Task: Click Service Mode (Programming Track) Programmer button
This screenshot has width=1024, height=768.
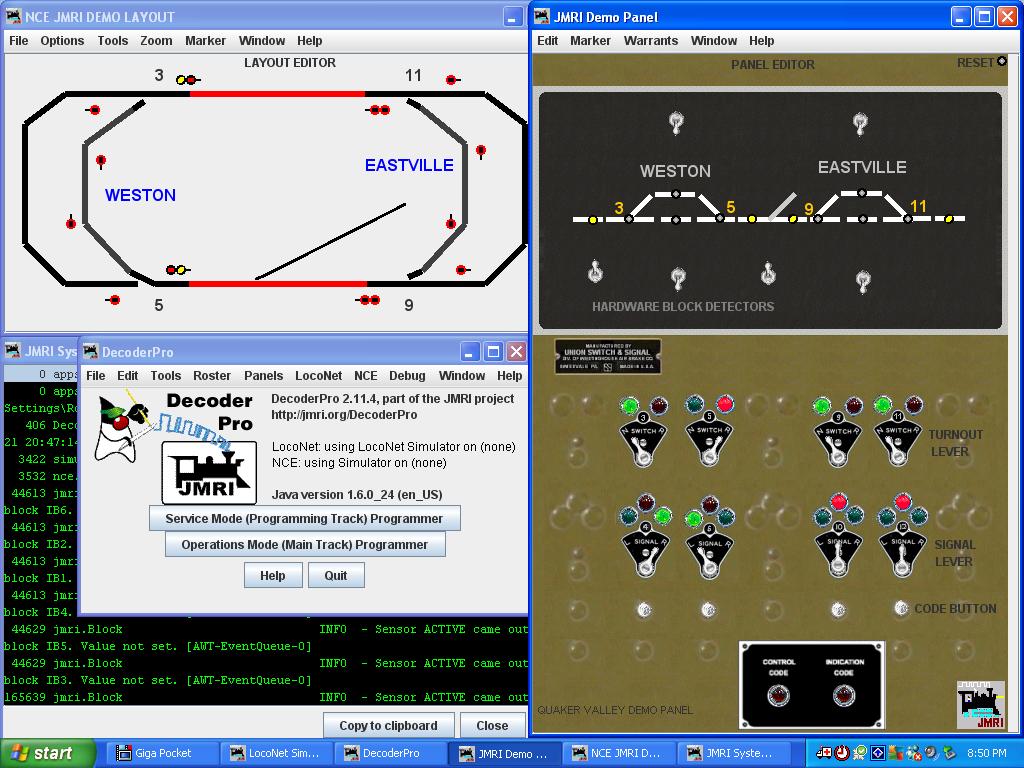Action: pyautogui.click(x=304, y=519)
